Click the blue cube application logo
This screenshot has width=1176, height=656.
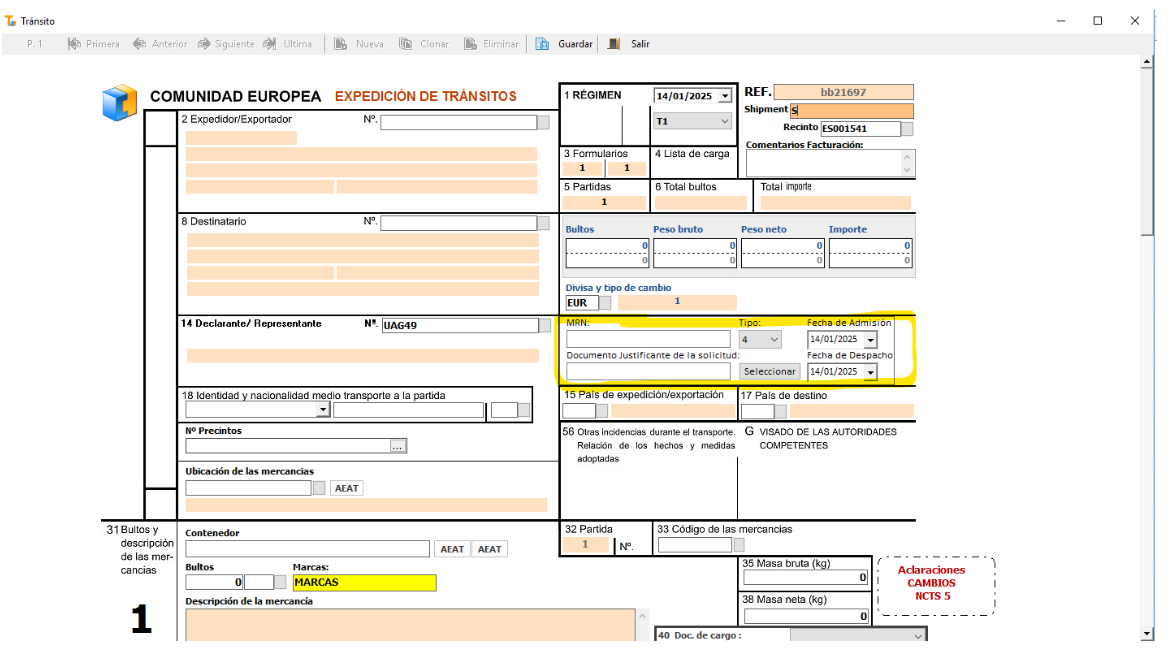point(119,102)
